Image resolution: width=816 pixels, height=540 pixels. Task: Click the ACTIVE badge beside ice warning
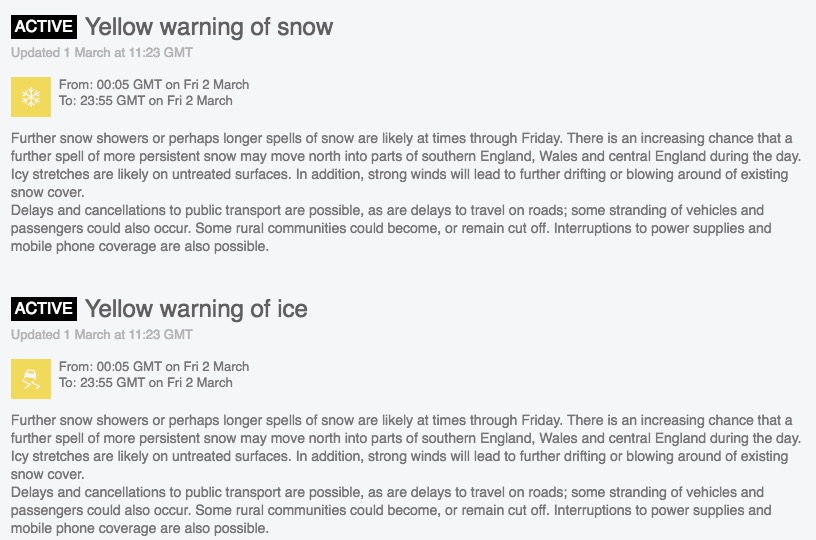pyautogui.click(x=44, y=308)
